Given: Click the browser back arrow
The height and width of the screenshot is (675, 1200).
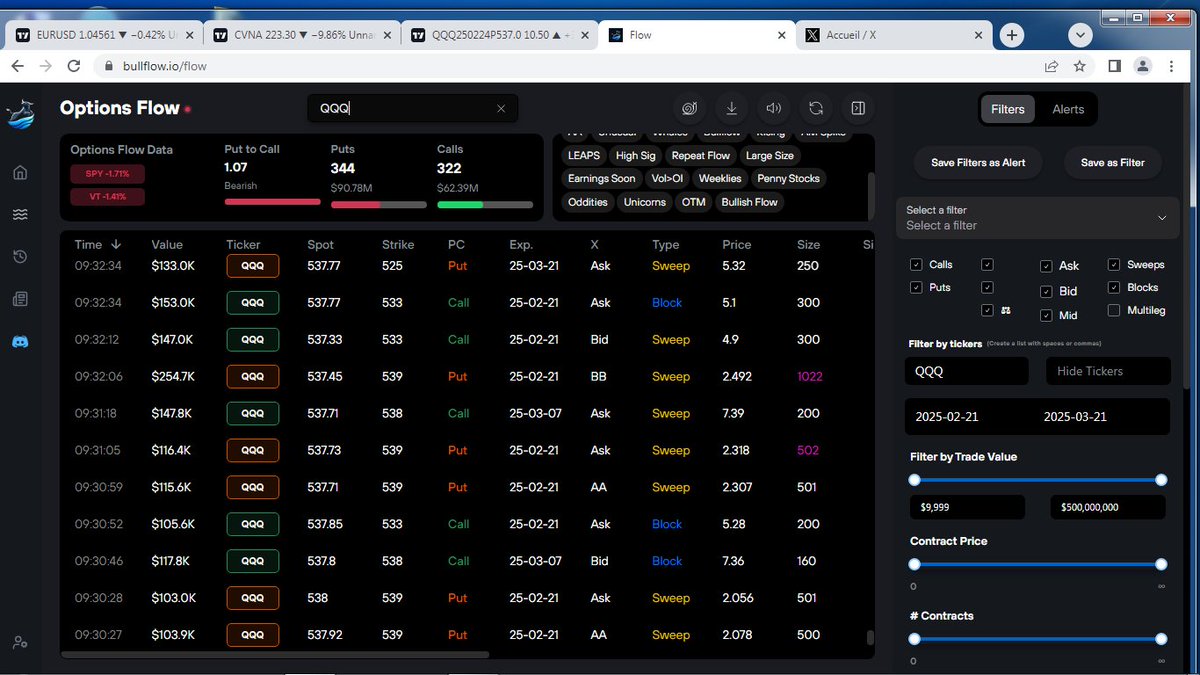Looking at the screenshot, I should coord(17,66).
